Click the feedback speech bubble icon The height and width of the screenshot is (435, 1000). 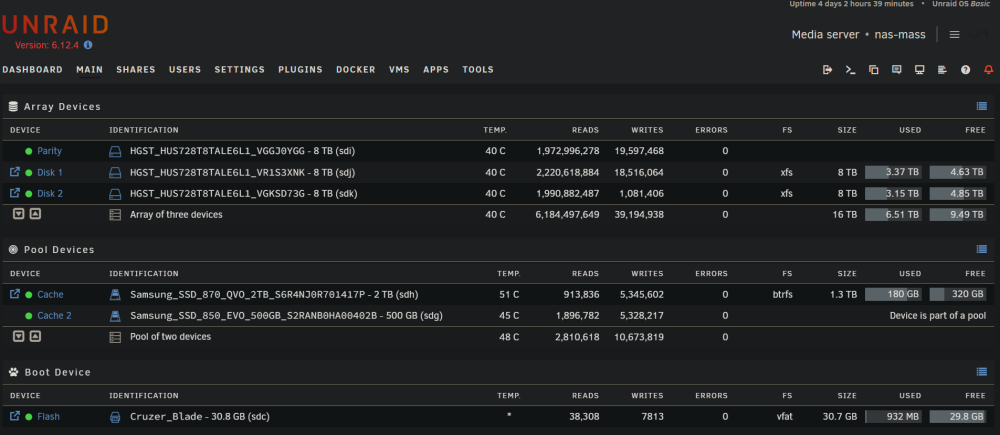[x=897, y=70]
